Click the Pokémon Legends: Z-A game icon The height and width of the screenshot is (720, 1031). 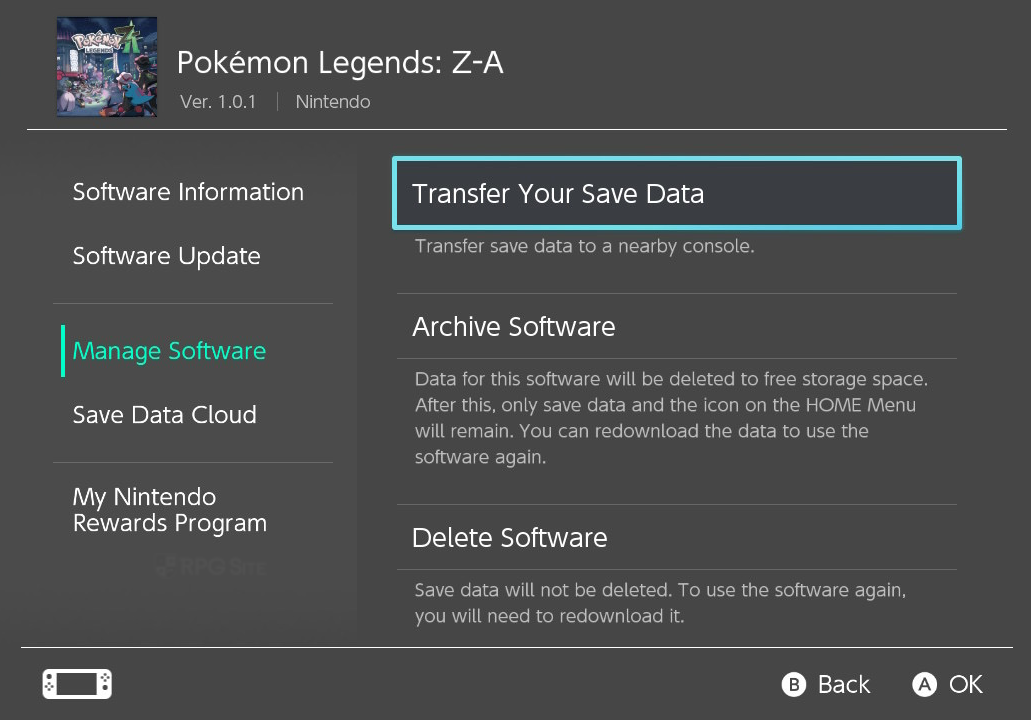click(x=106, y=66)
